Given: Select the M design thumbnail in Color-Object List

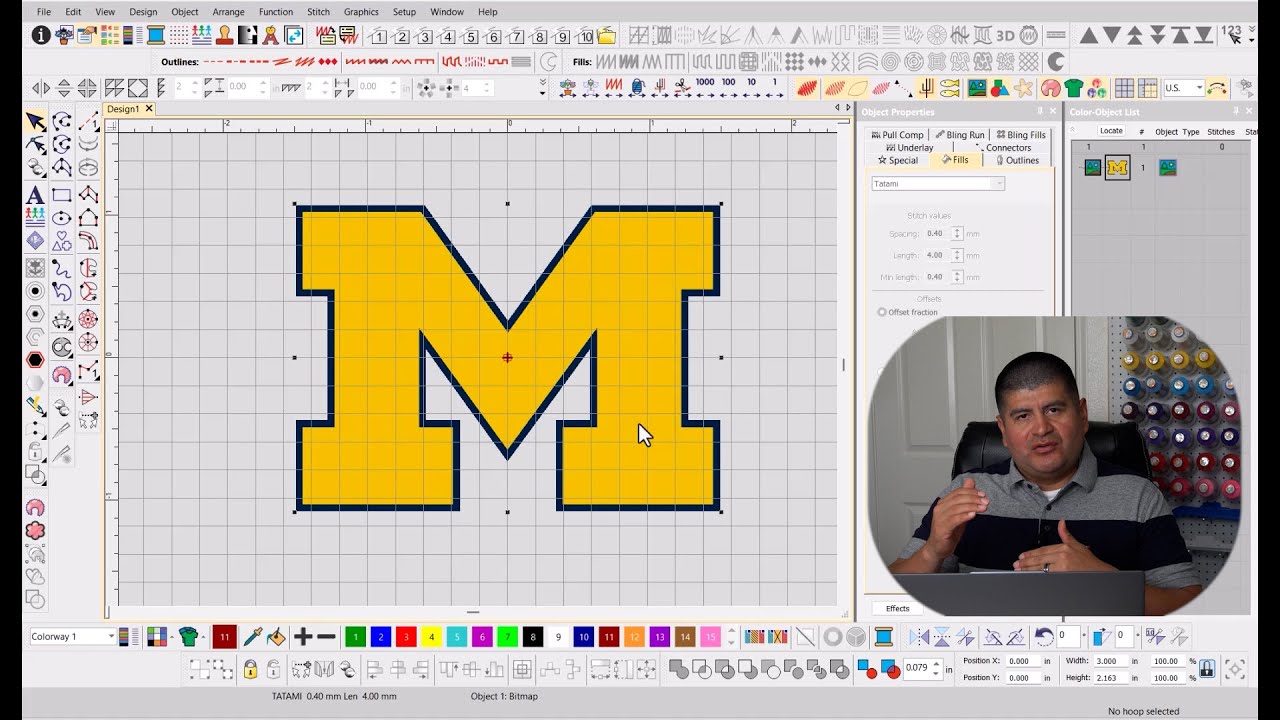Looking at the screenshot, I should point(1117,168).
